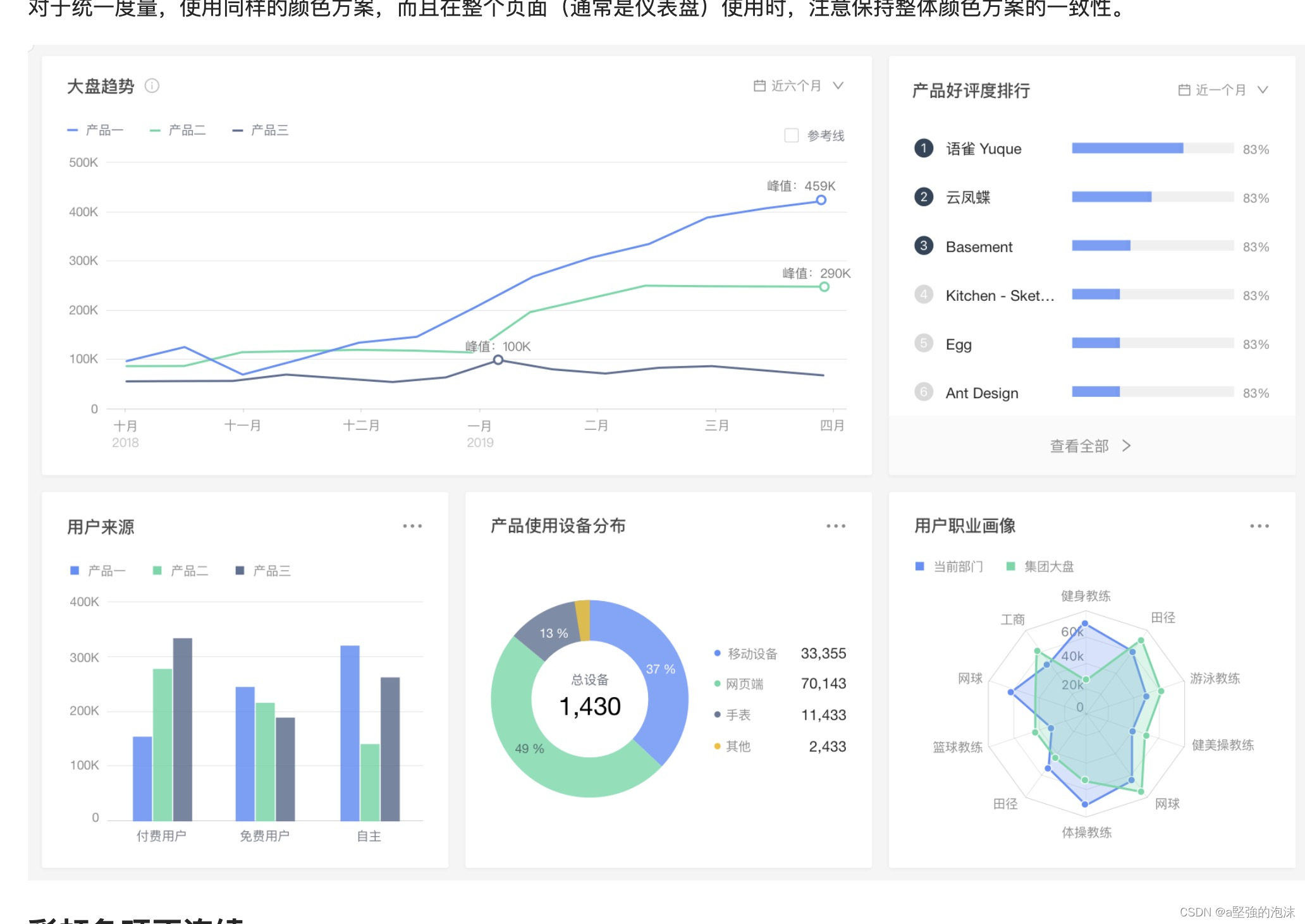1305x924 pixels.
Task: Select 语雀 Yuque in ranking list
Action: pos(983,149)
